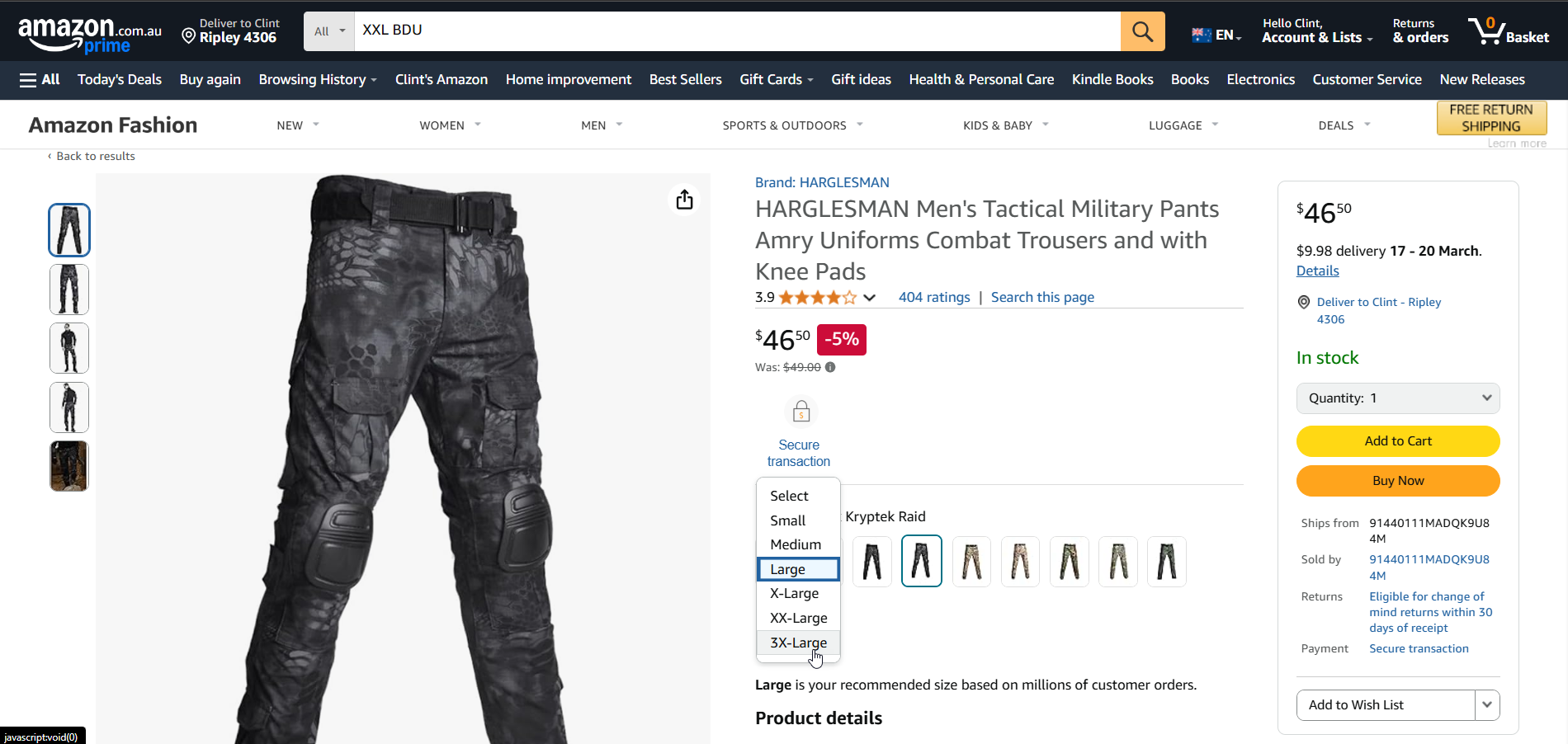Click the yellow Add to Cart button
Image resolution: width=1568 pixels, height=744 pixels.
[1398, 441]
